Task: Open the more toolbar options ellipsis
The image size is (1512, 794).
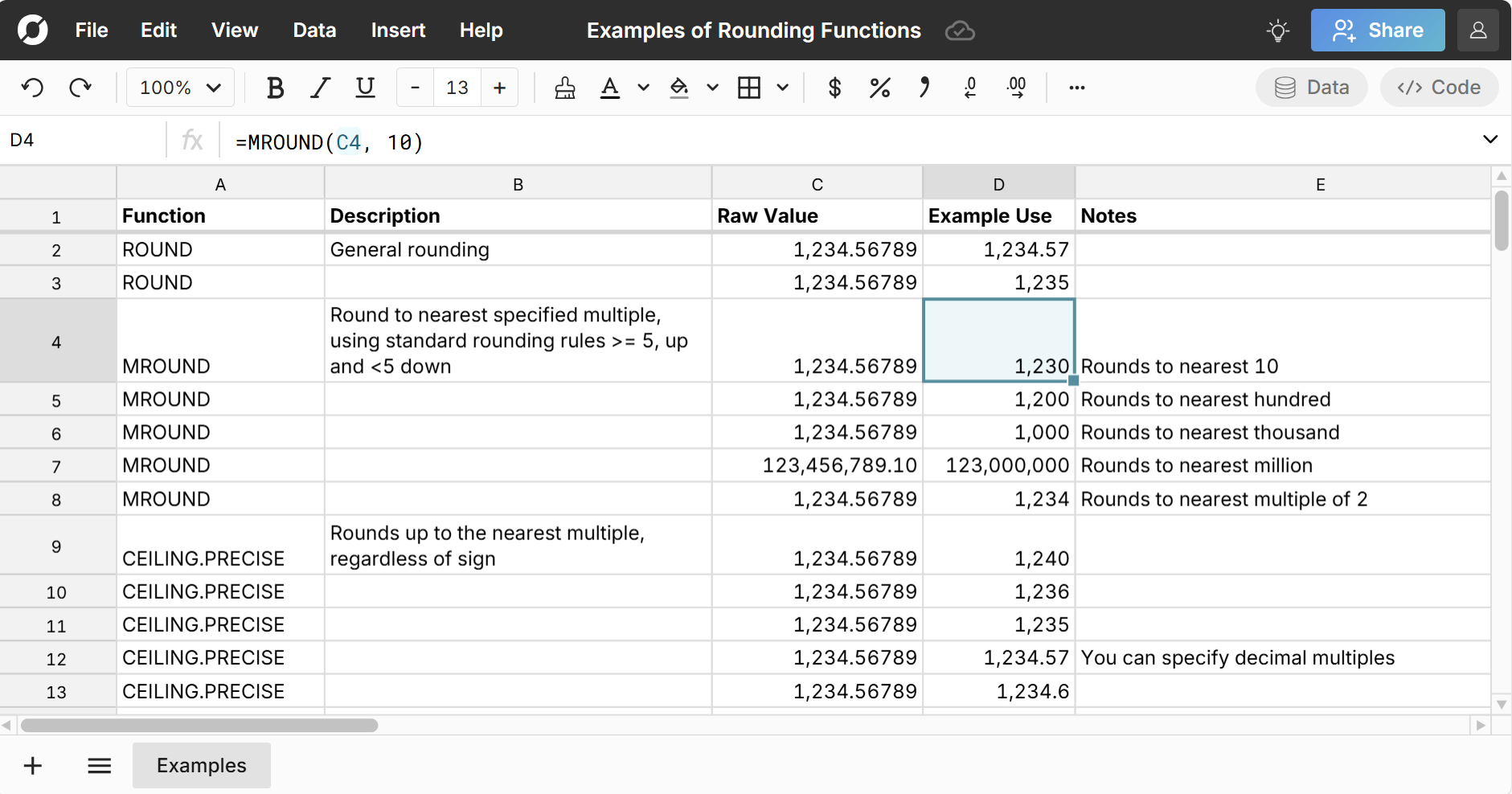Action: tap(1076, 88)
